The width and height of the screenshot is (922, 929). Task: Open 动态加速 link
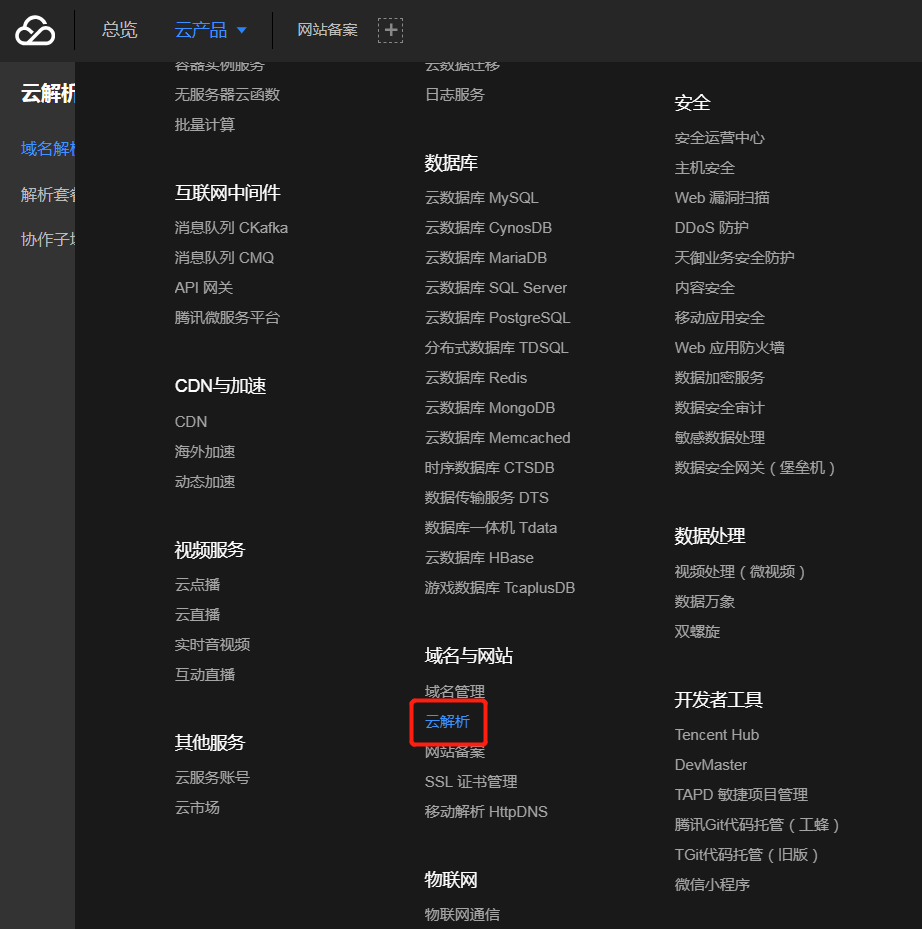click(x=204, y=482)
